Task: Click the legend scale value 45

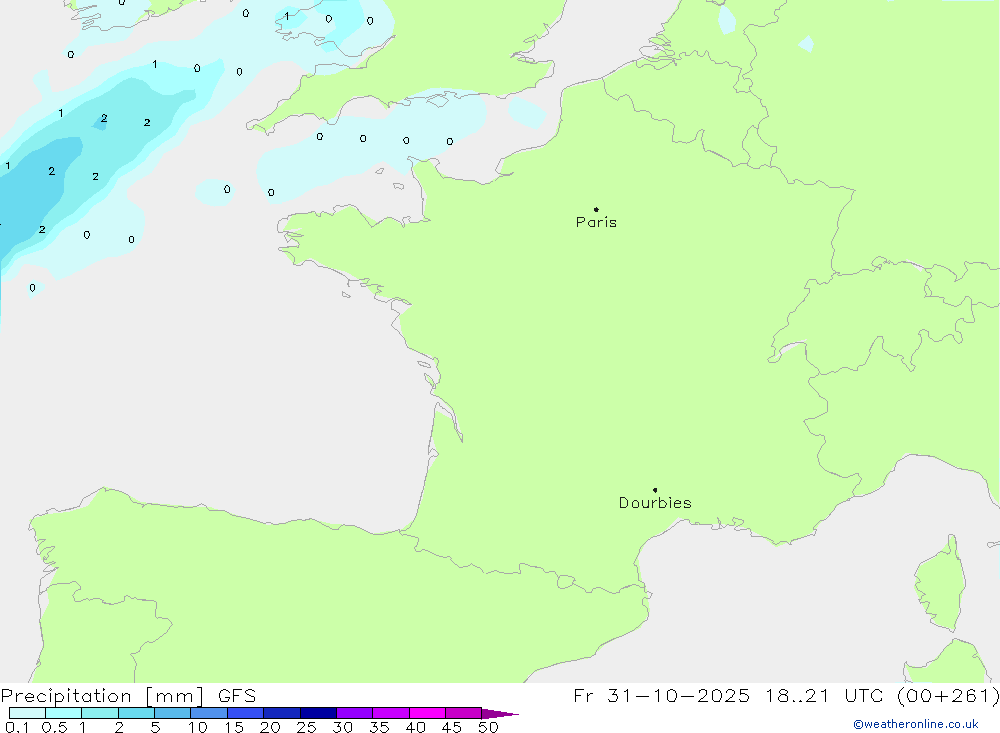Action: pos(452,727)
